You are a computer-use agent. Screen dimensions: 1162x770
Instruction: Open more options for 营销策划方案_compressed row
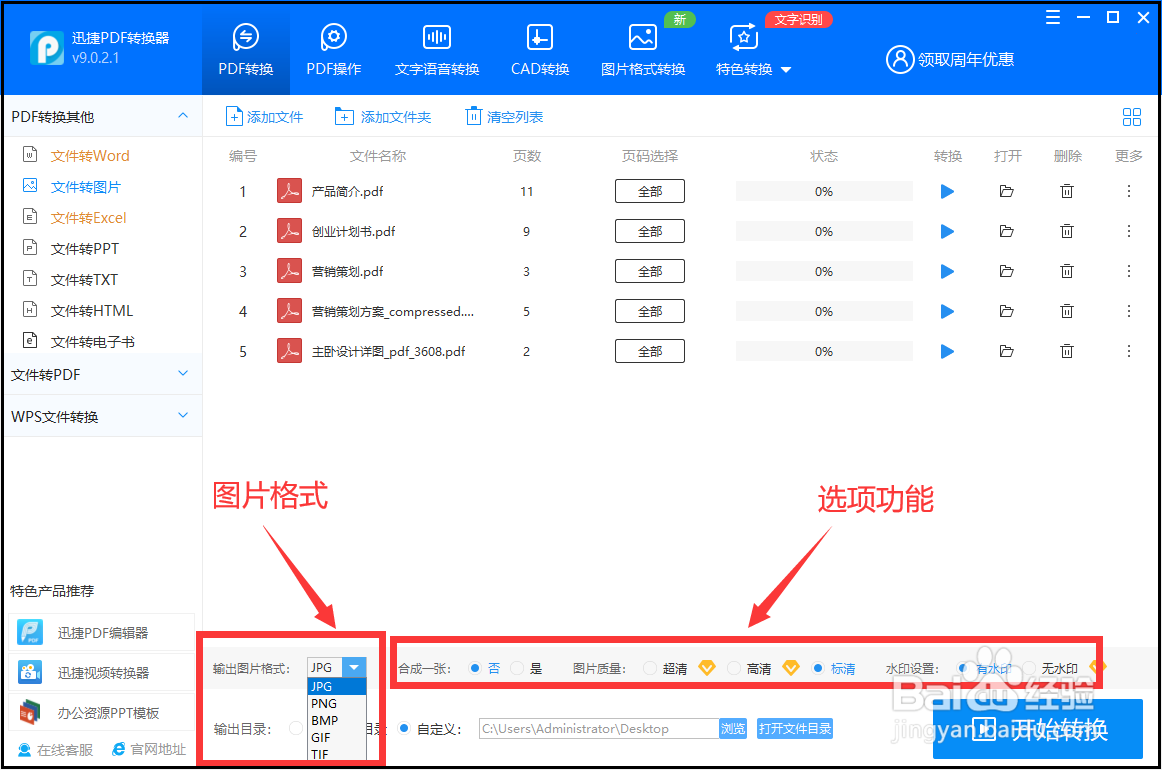[x=1129, y=312]
